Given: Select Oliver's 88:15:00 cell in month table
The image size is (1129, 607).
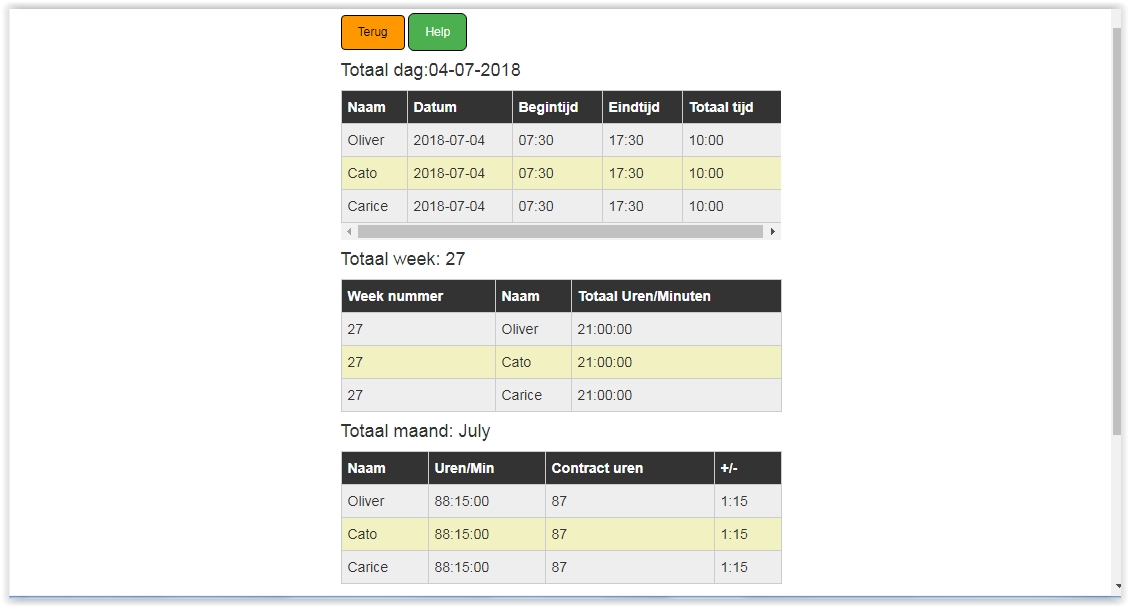Looking at the screenshot, I should click(x=462, y=501).
